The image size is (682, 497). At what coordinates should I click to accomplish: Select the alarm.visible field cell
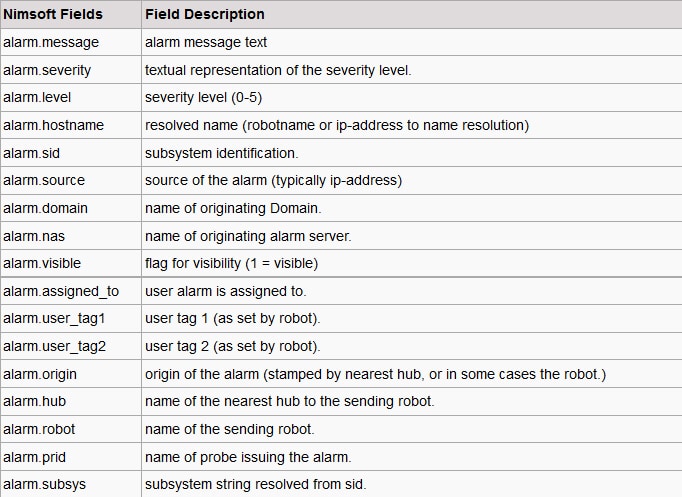click(x=42, y=263)
